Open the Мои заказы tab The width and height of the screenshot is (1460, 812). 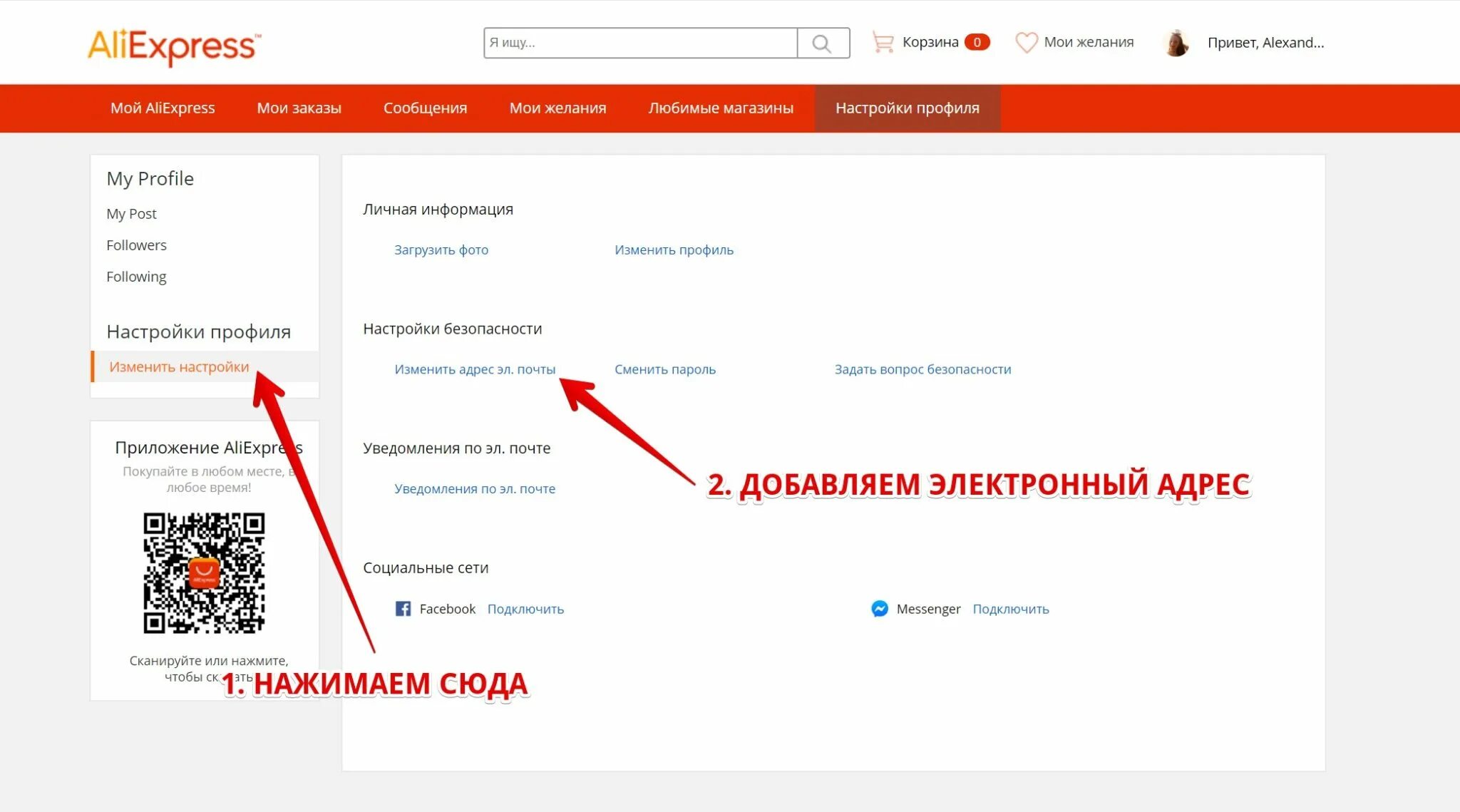[299, 108]
